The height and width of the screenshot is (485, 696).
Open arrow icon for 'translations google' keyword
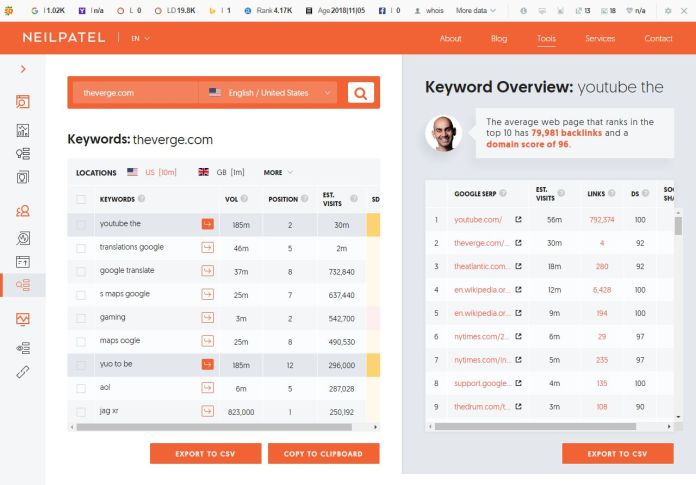tap(207, 248)
